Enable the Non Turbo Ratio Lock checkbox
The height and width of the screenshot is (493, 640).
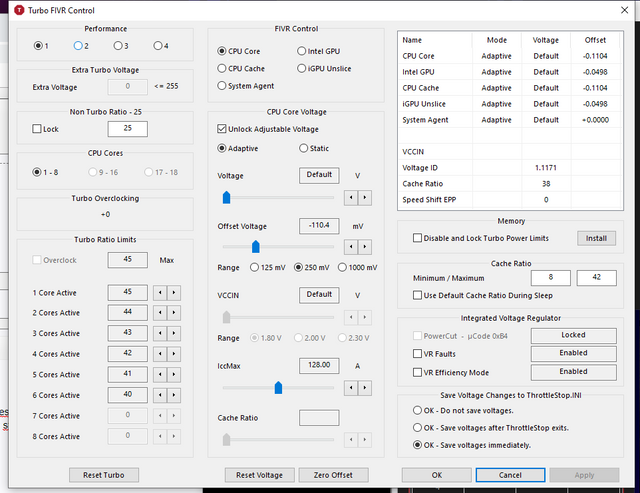tap(38, 130)
